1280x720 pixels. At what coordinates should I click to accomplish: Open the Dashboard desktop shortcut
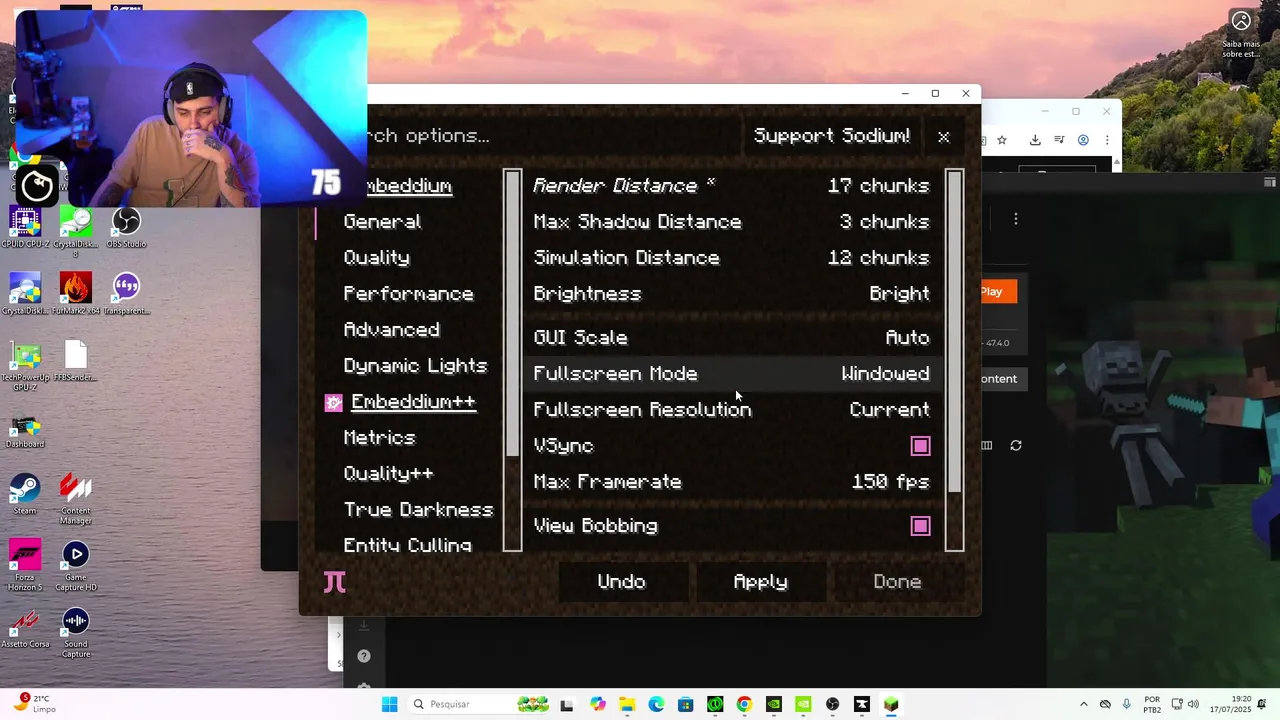click(25, 432)
